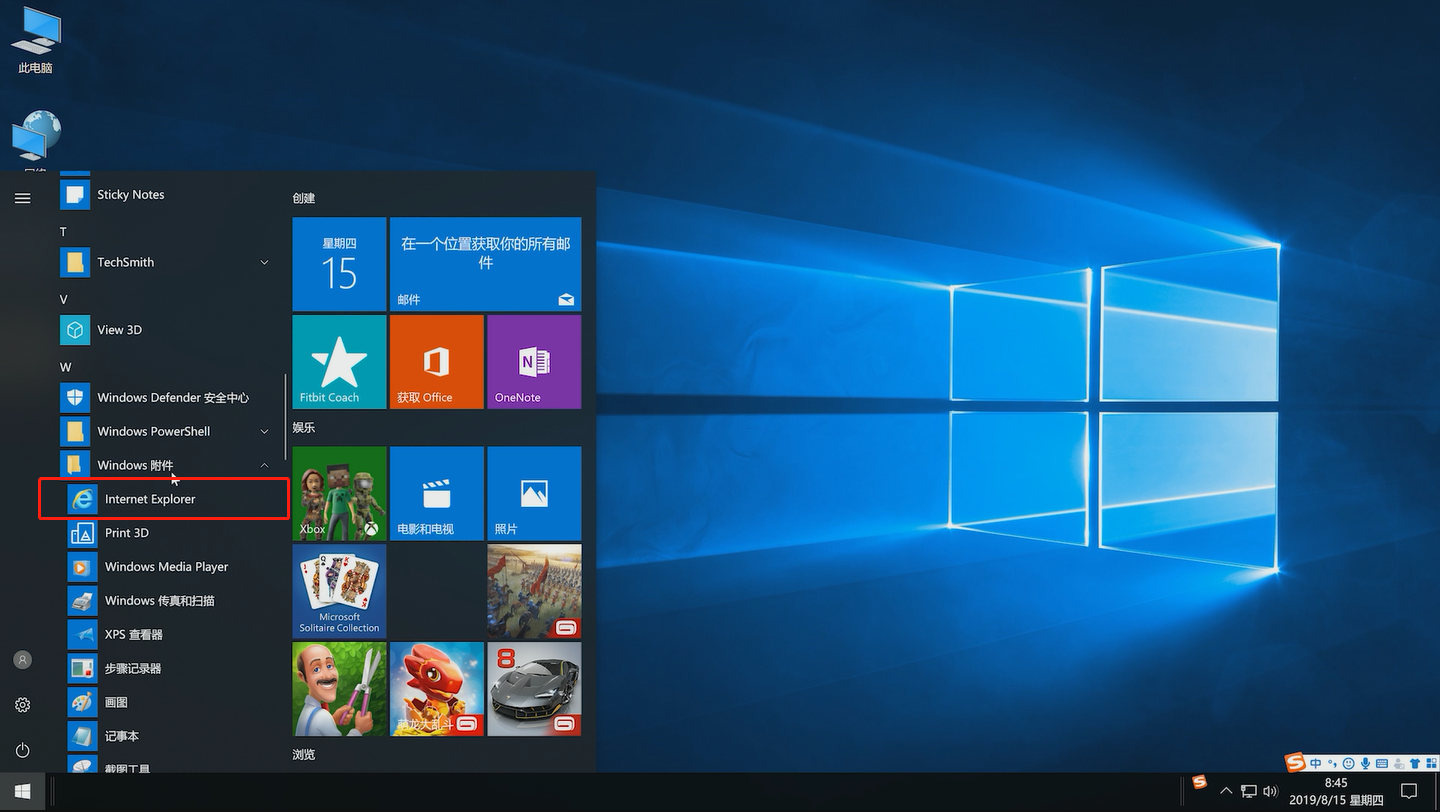Open the Fitbit Coach tile

(x=339, y=362)
